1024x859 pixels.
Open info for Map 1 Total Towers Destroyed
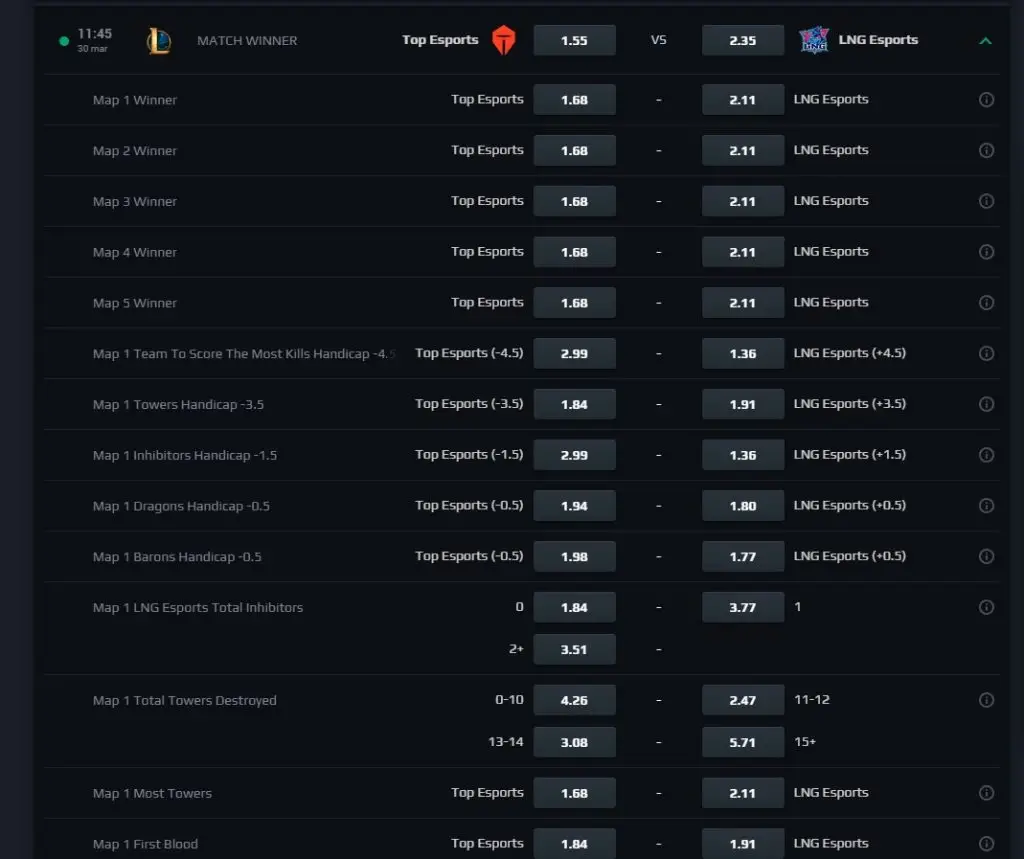(x=986, y=700)
